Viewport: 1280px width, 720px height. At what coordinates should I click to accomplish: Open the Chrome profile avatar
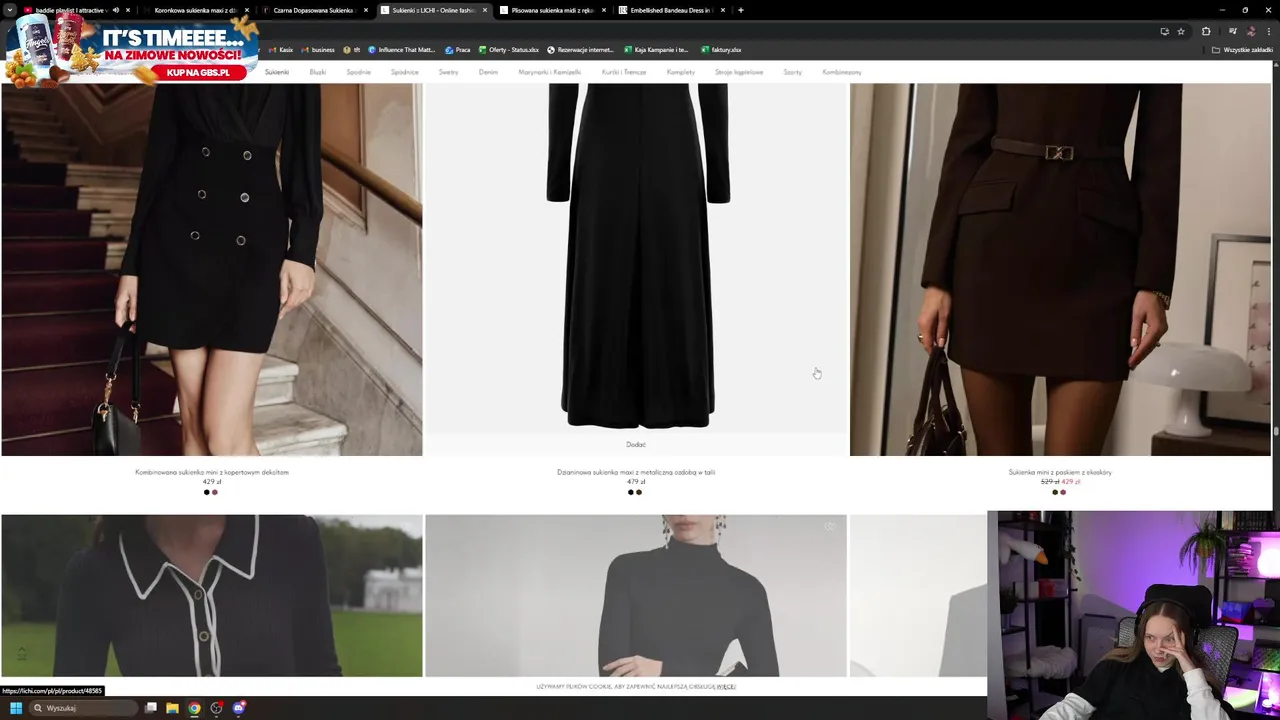click(x=1250, y=31)
